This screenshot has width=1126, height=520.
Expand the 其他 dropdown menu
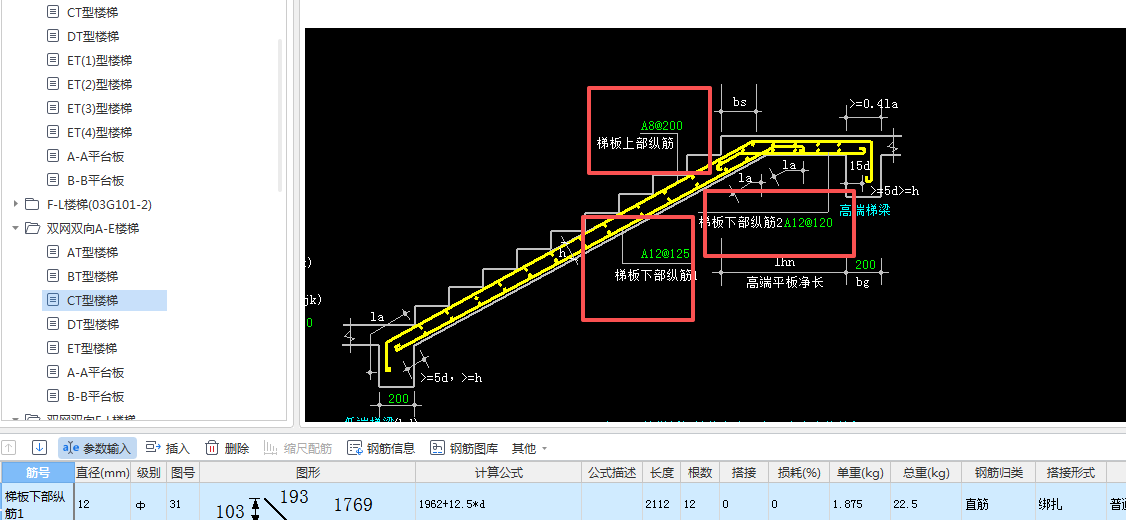pos(529,448)
